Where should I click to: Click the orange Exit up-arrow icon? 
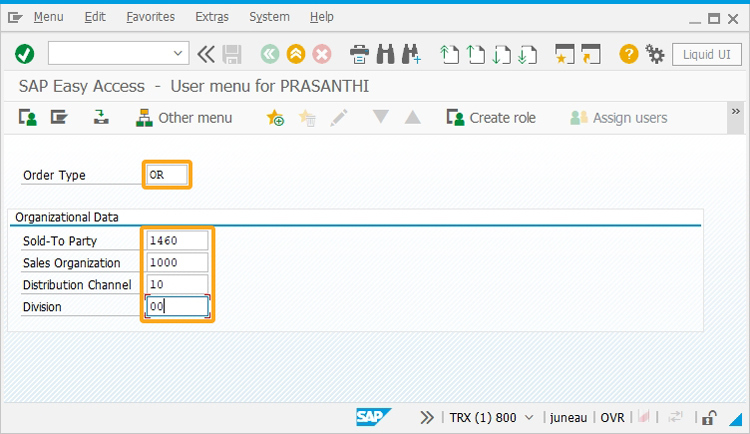point(296,54)
